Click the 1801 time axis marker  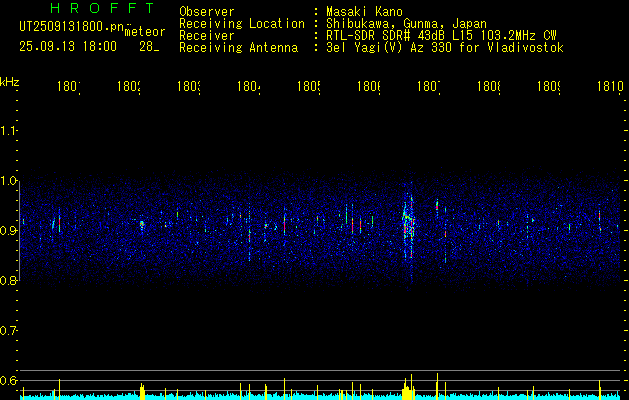coord(69,86)
